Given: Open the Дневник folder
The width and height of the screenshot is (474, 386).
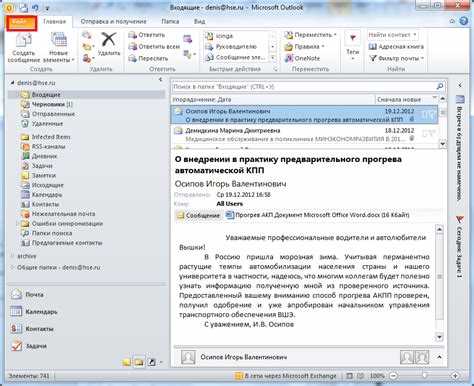Looking at the screenshot, I should coord(39,156).
